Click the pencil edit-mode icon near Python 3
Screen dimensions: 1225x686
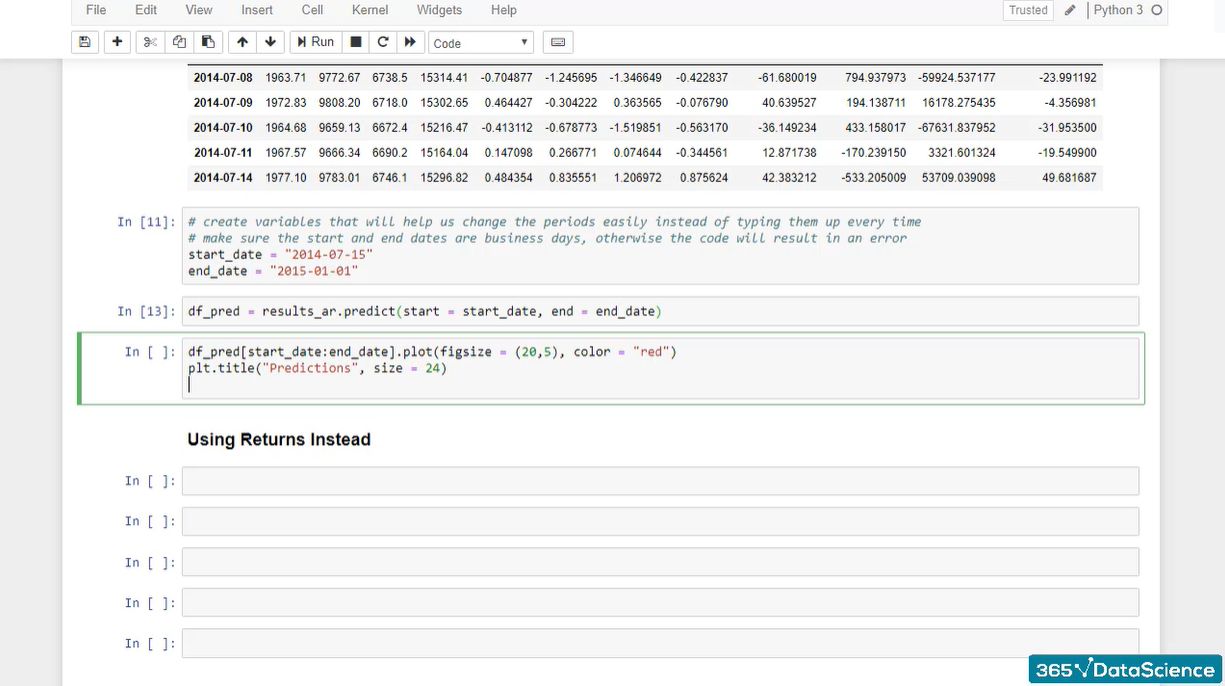click(x=1068, y=10)
